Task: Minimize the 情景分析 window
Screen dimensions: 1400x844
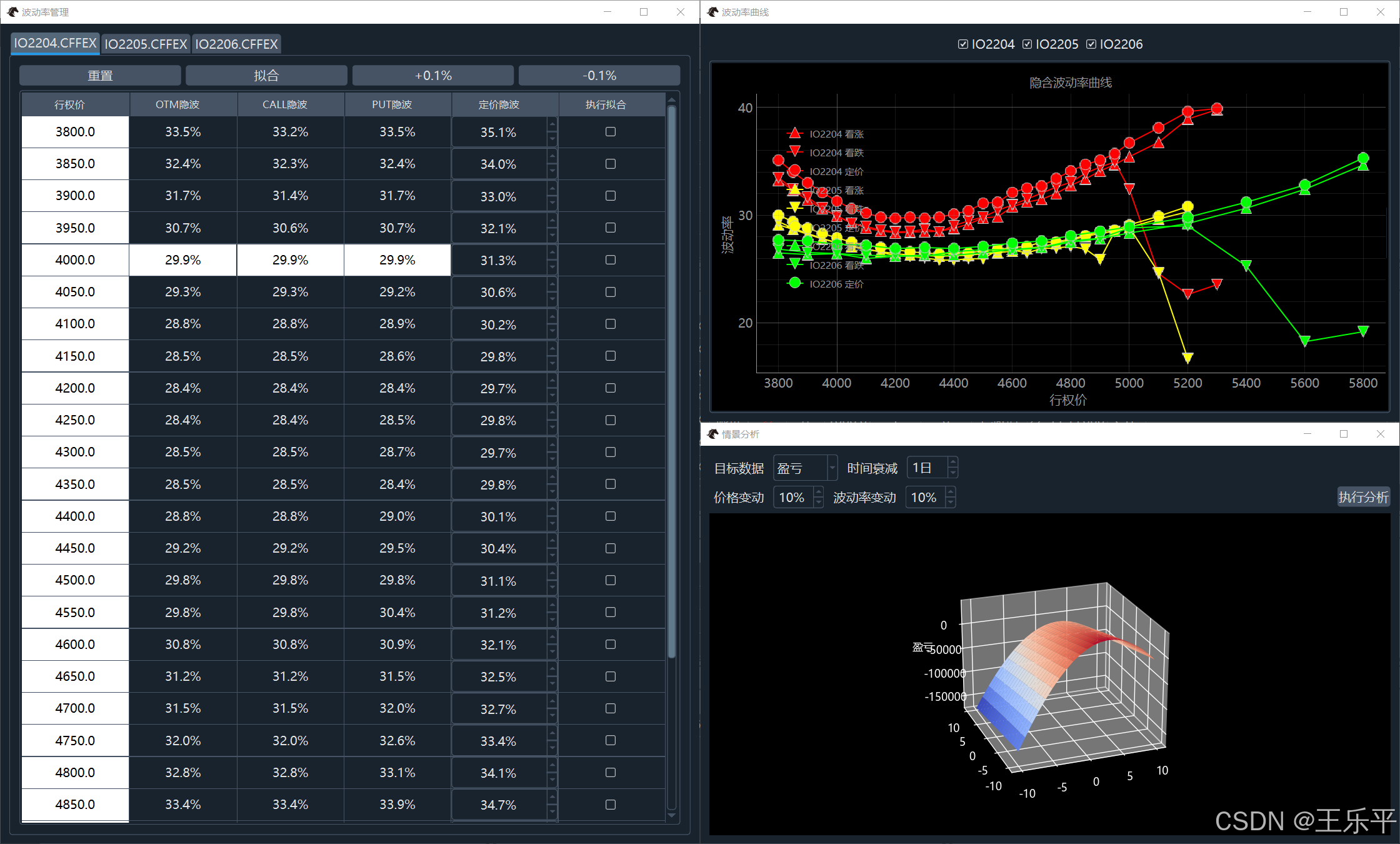Action: pos(1307,434)
